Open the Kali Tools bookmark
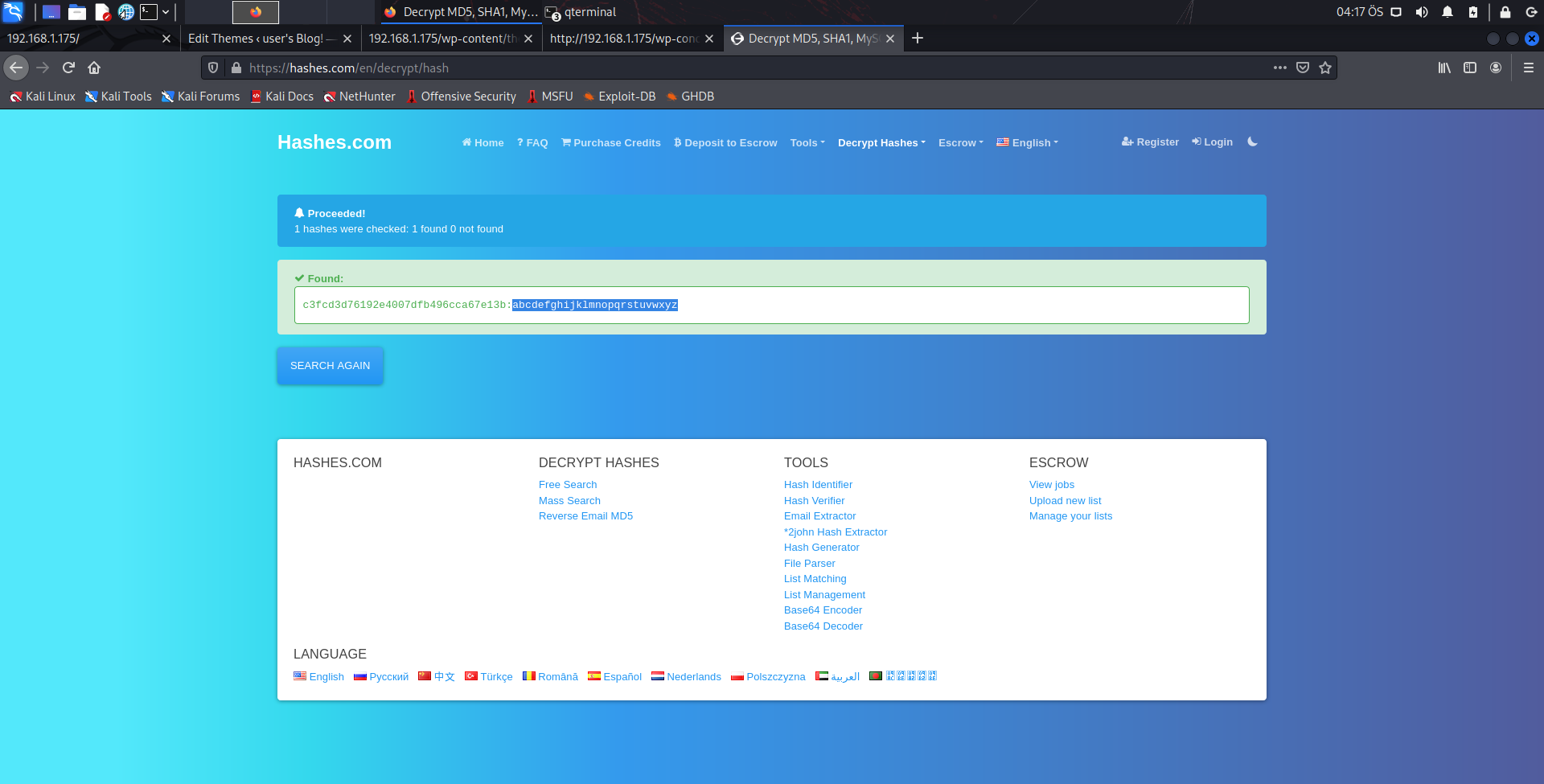The width and height of the screenshot is (1544, 784). [118, 96]
